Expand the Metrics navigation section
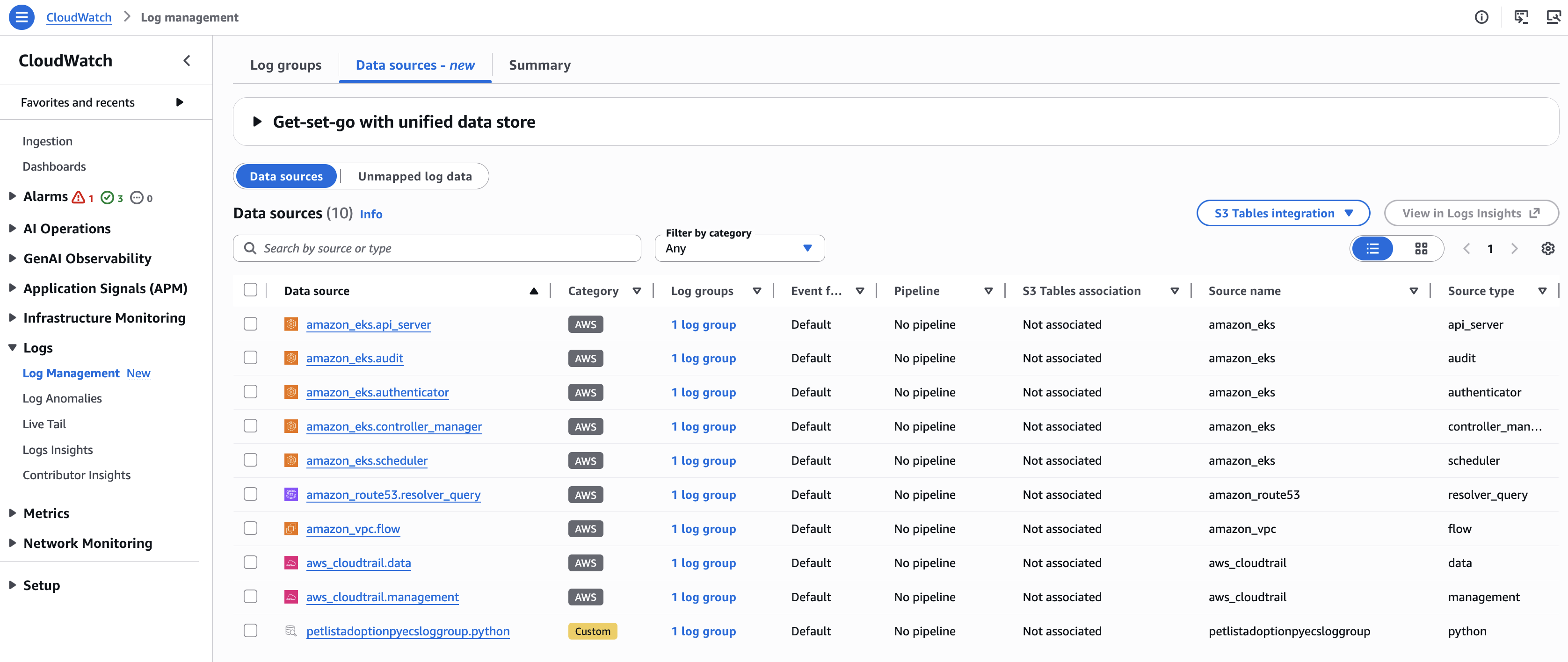Screen dimensions: 1568x662 [12, 513]
